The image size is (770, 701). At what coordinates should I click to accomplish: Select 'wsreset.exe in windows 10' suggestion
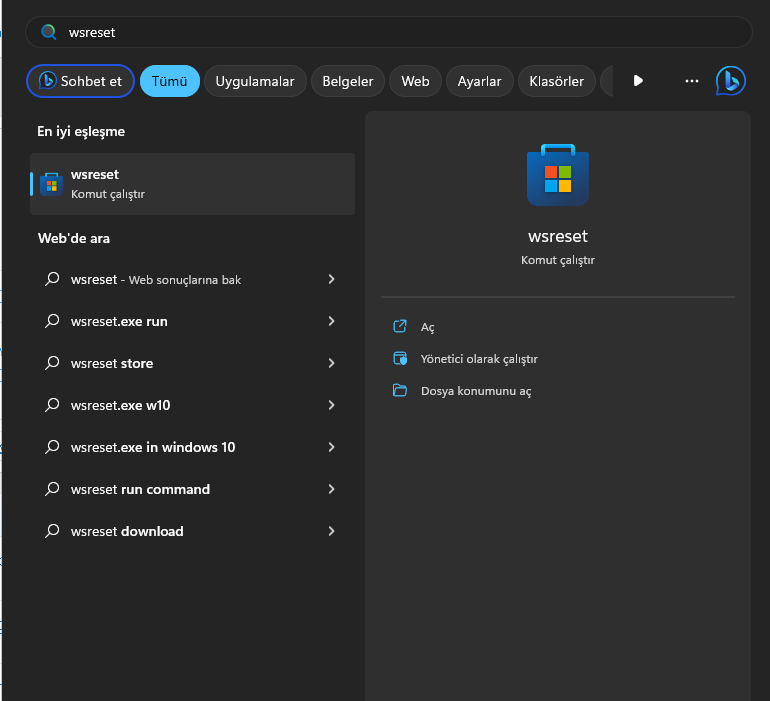pyautogui.click(x=192, y=447)
